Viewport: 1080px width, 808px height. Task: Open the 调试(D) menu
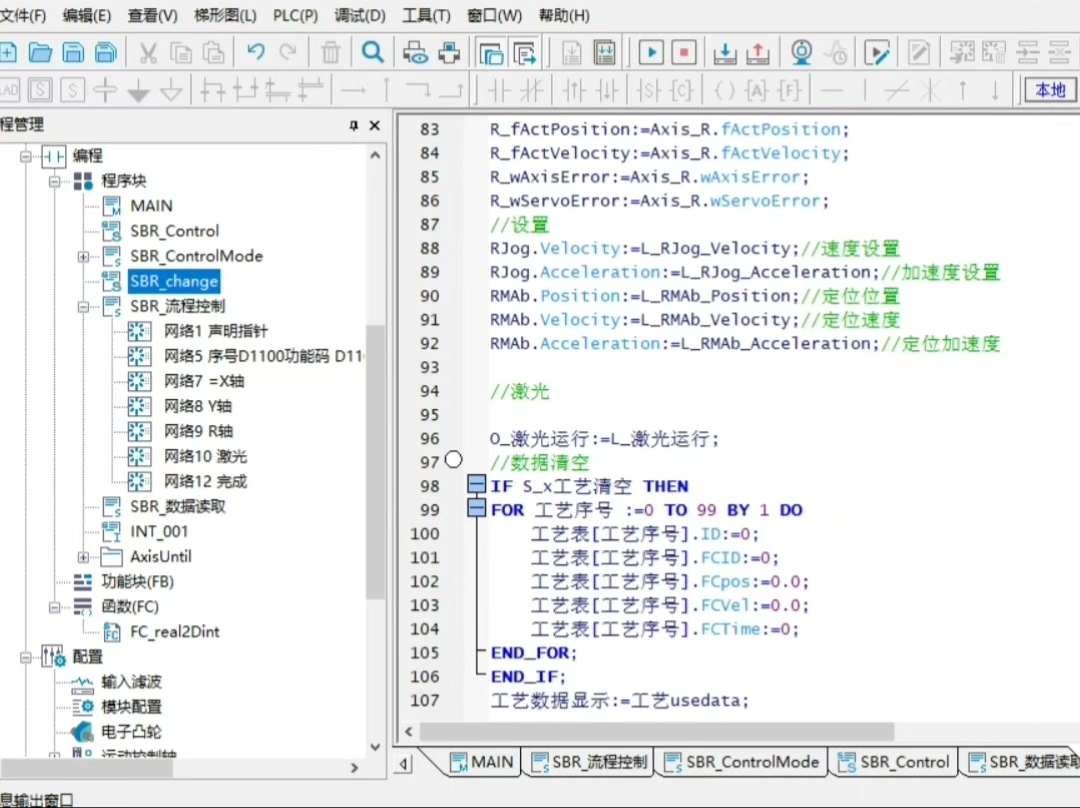[x=360, y=15]
